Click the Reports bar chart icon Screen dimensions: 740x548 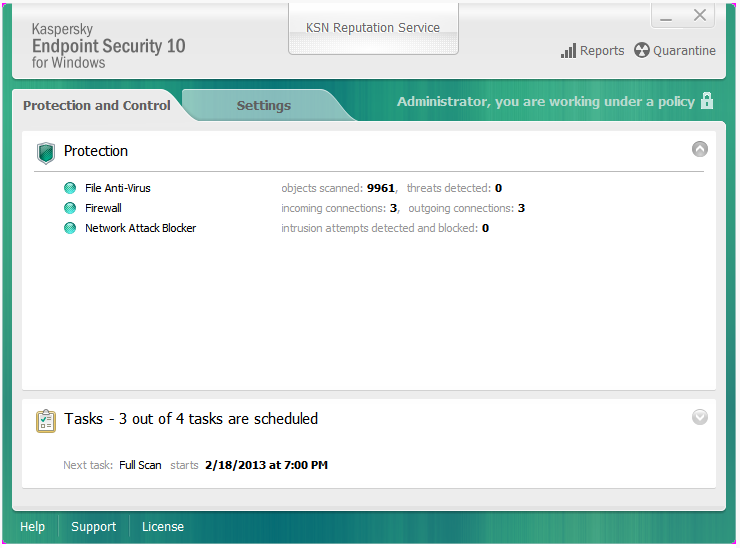click(568, 51)
